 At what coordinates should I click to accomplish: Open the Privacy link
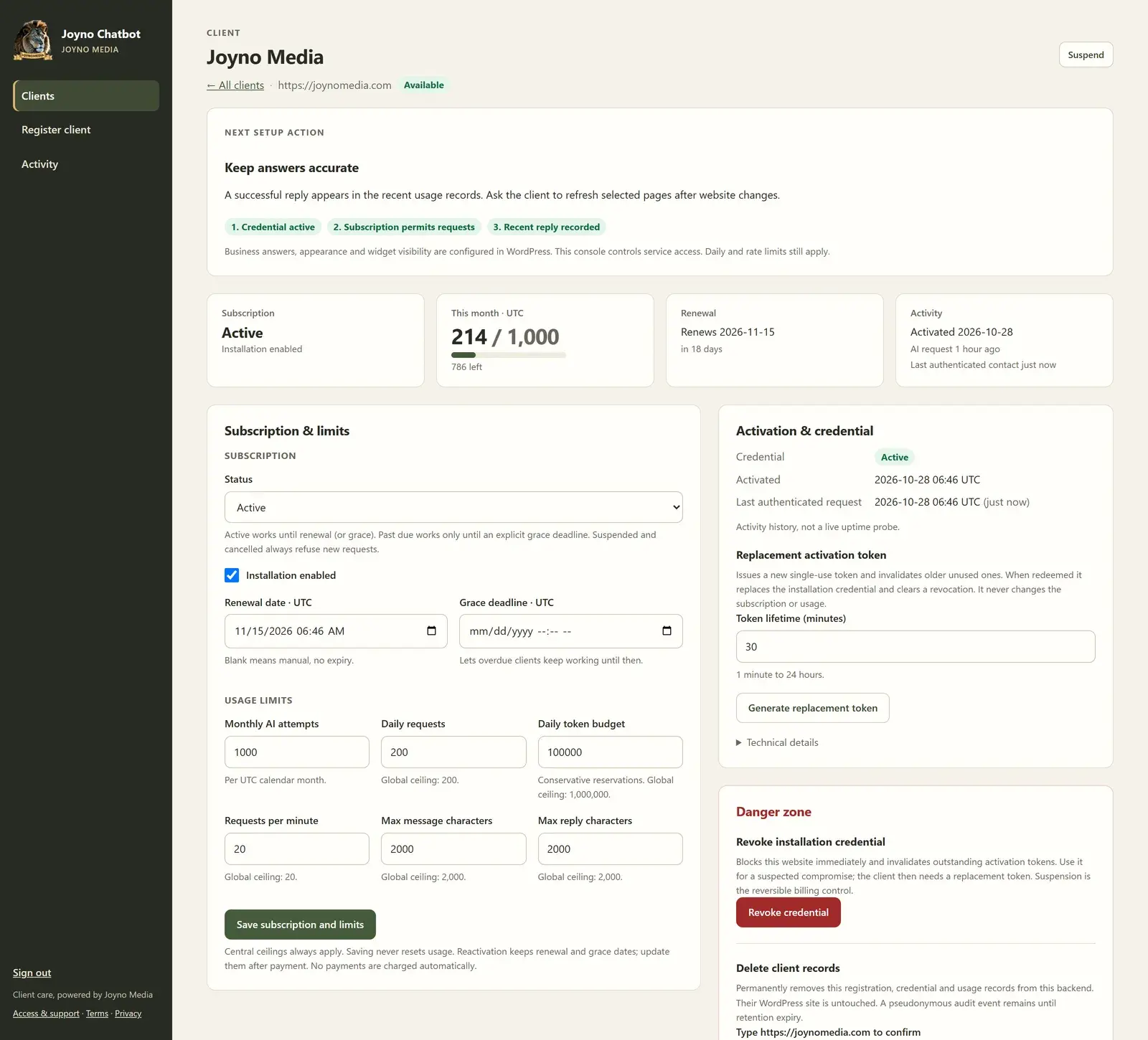[x=128, y=1013]
